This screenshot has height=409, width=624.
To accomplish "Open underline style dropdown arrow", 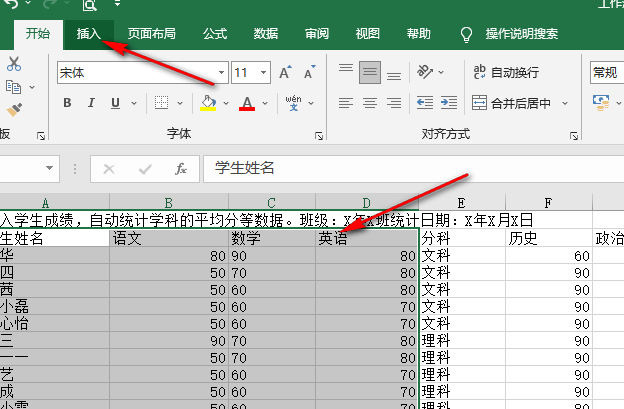I will point(134,103).
